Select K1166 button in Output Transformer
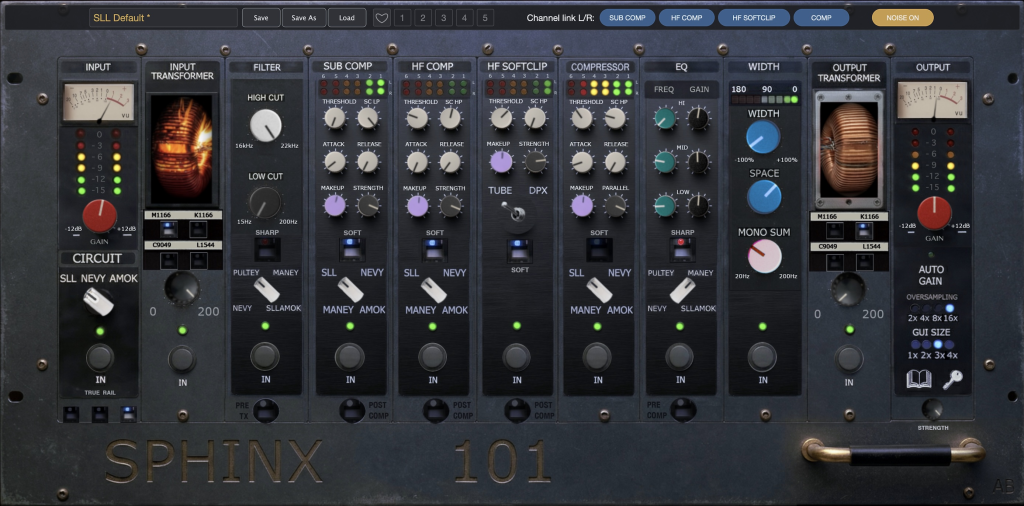Image resolution: width=1024 pixels, height=506 pixels. 864,230
